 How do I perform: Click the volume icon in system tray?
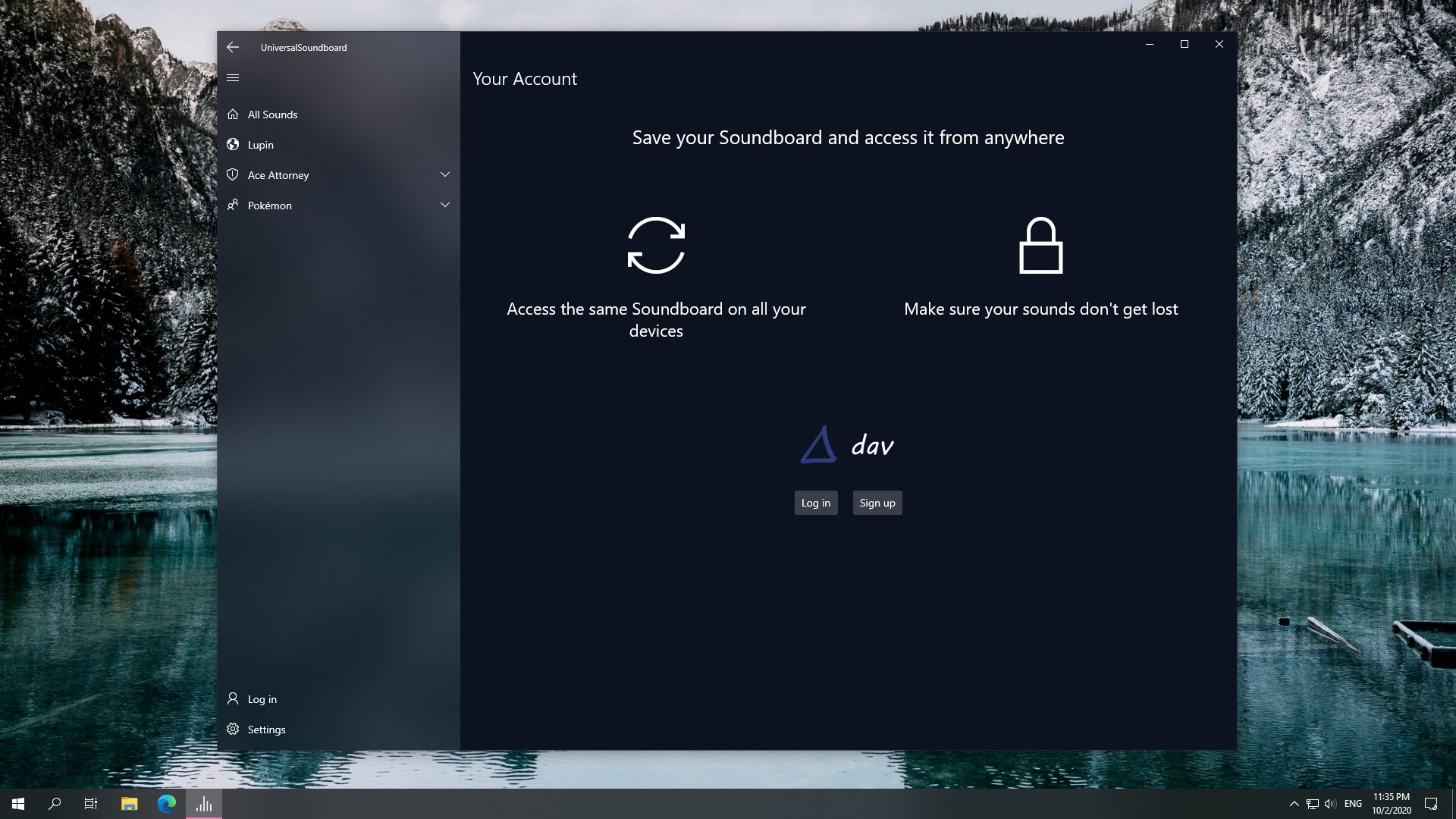1330,804
